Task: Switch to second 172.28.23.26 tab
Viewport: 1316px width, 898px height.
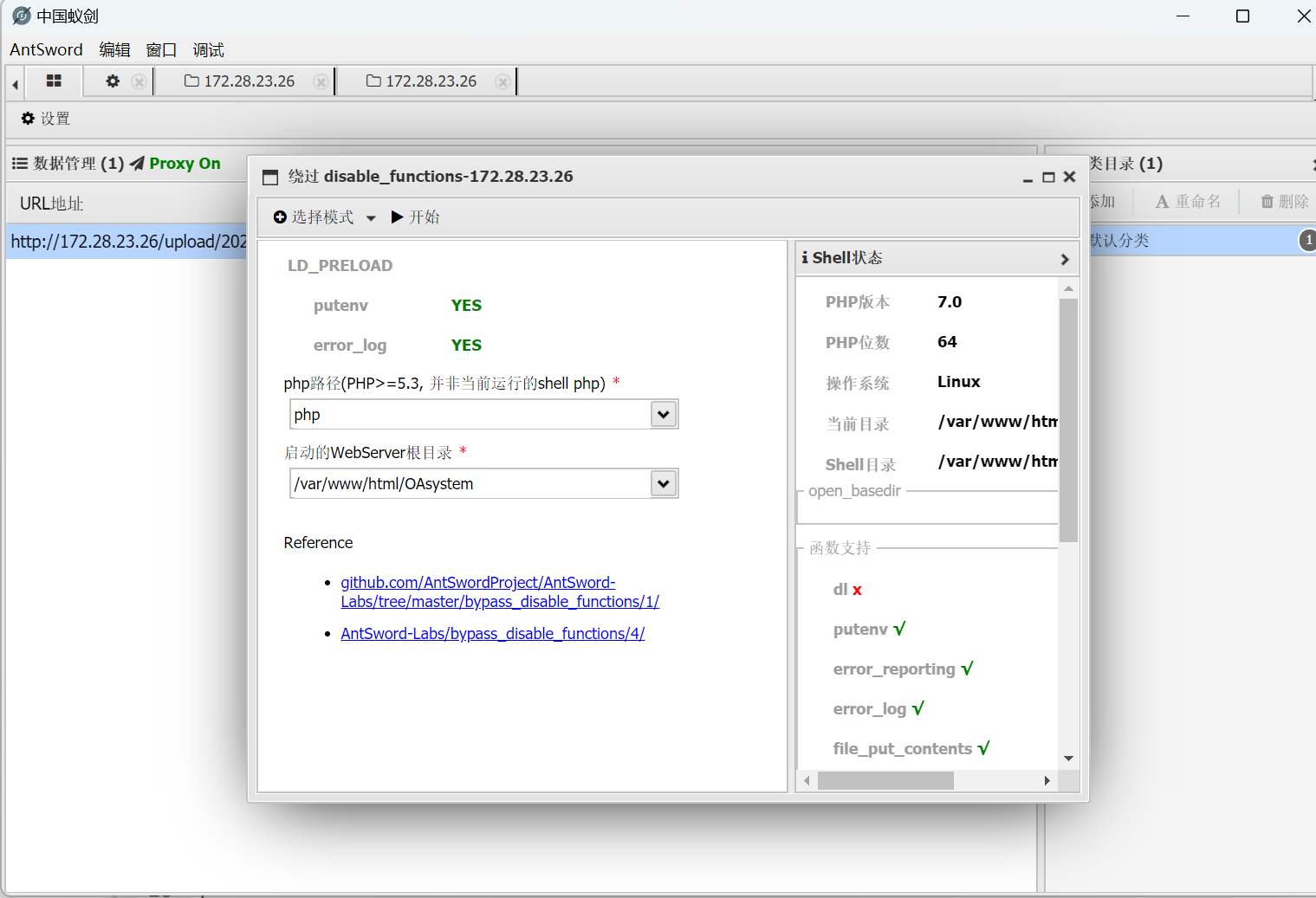Action: 422,81
